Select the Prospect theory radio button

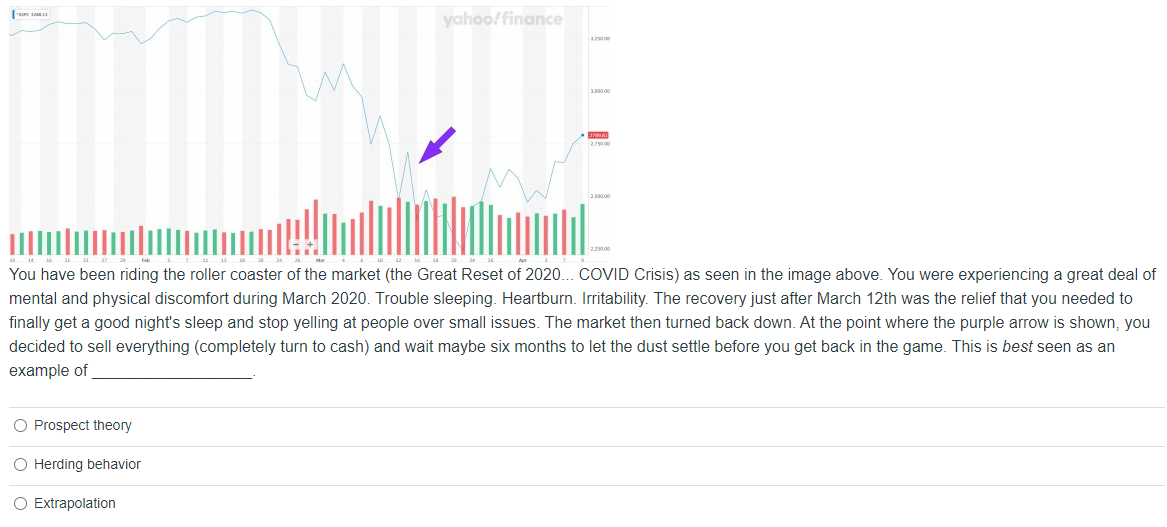21,426
